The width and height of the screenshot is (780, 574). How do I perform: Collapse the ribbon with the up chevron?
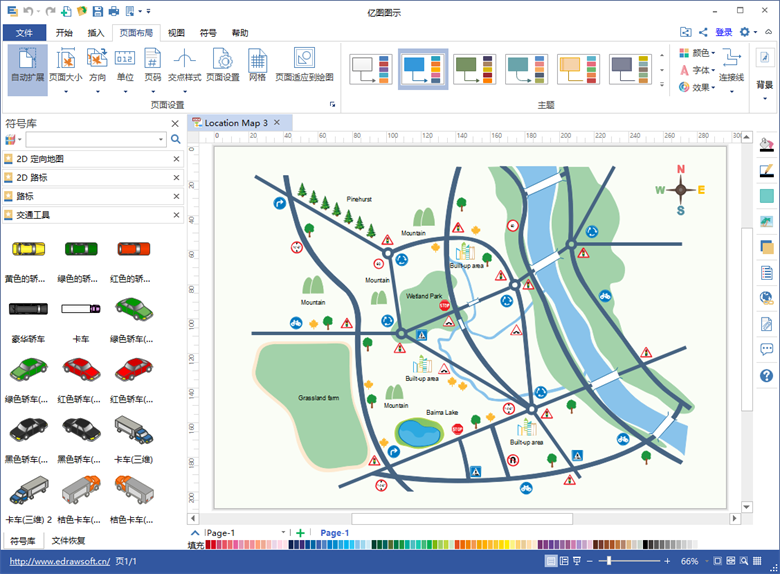768,32
